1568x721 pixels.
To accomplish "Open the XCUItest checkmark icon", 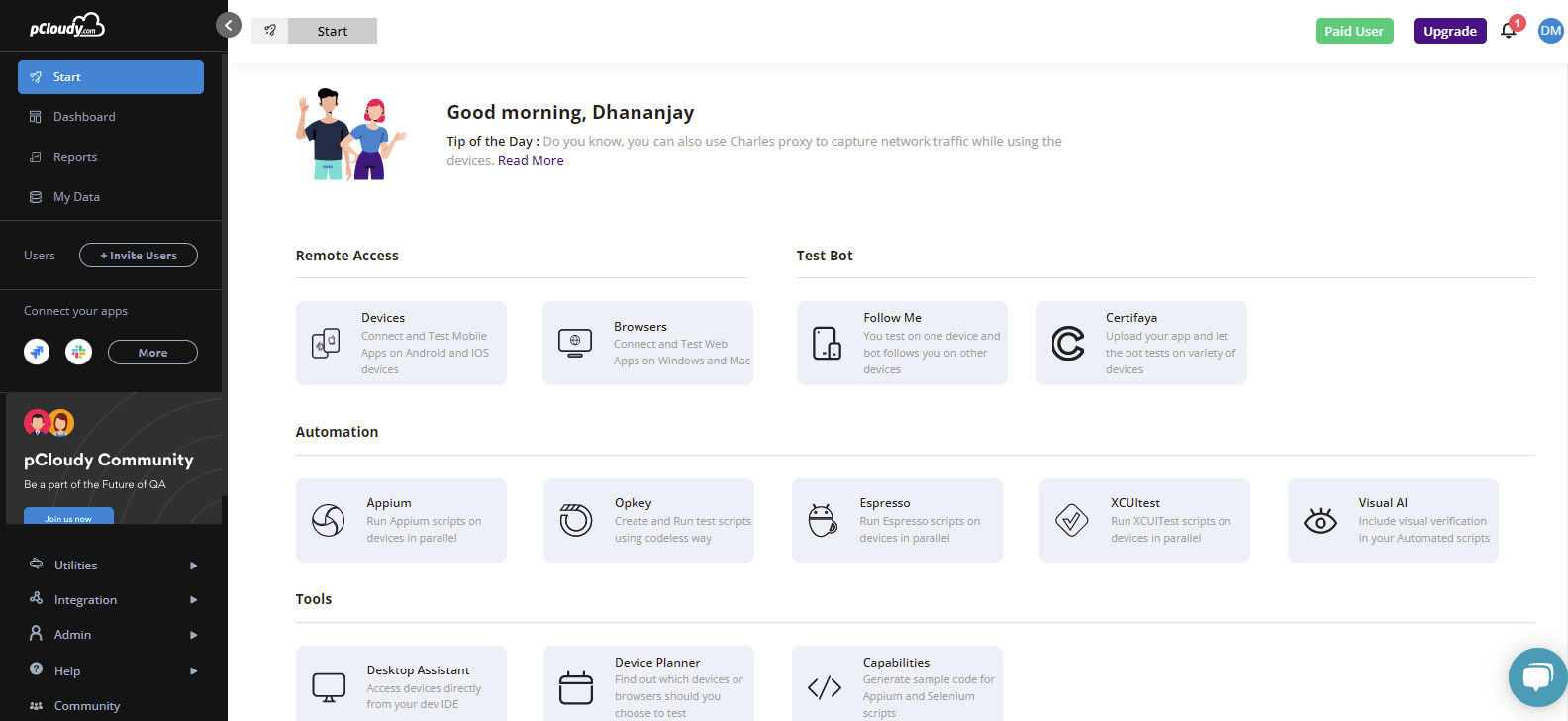I will 1071,520.
